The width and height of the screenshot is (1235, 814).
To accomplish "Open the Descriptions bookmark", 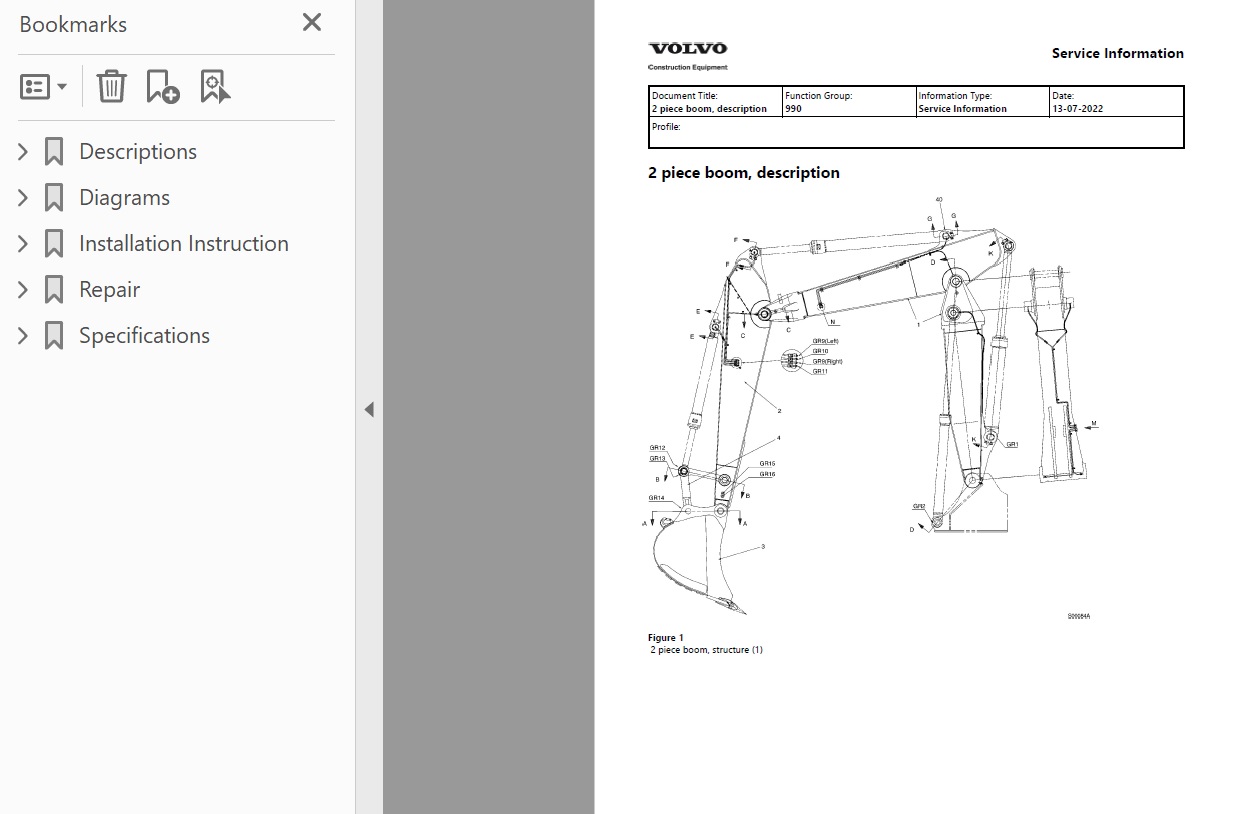I will tap(138, 152).
